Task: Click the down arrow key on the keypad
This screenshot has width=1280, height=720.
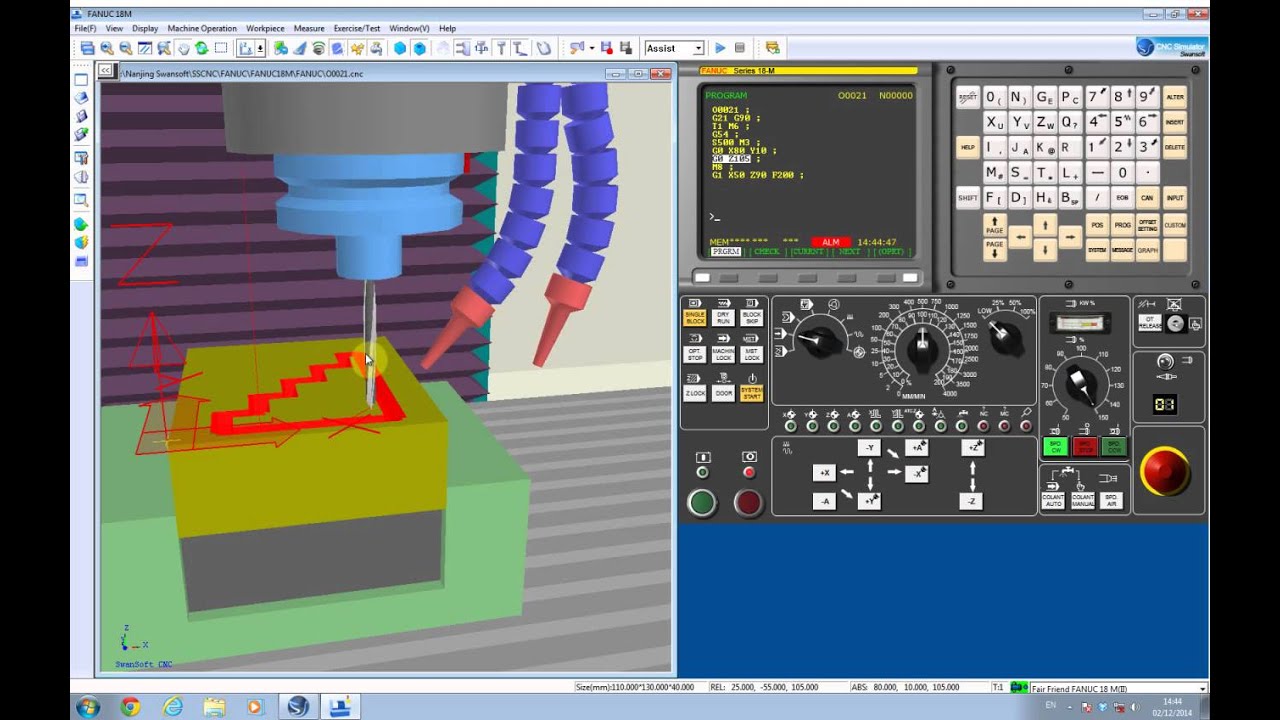Action: tap(1044, 251)
